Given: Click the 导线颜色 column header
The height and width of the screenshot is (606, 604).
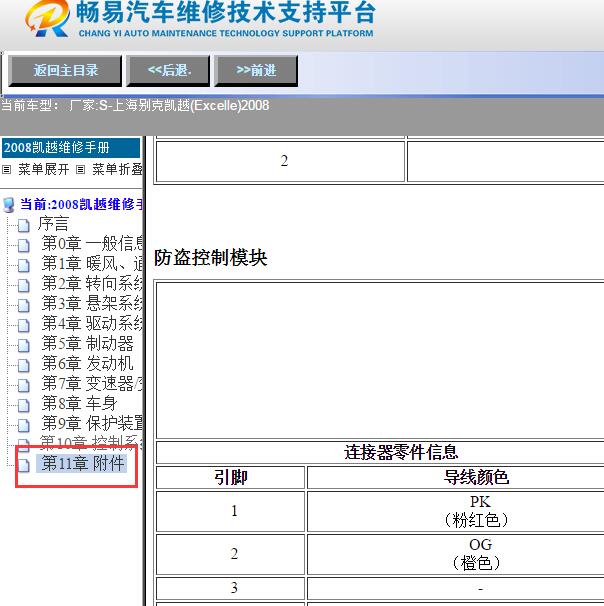Looking at the screenshot, I should [x=456, y=478].
